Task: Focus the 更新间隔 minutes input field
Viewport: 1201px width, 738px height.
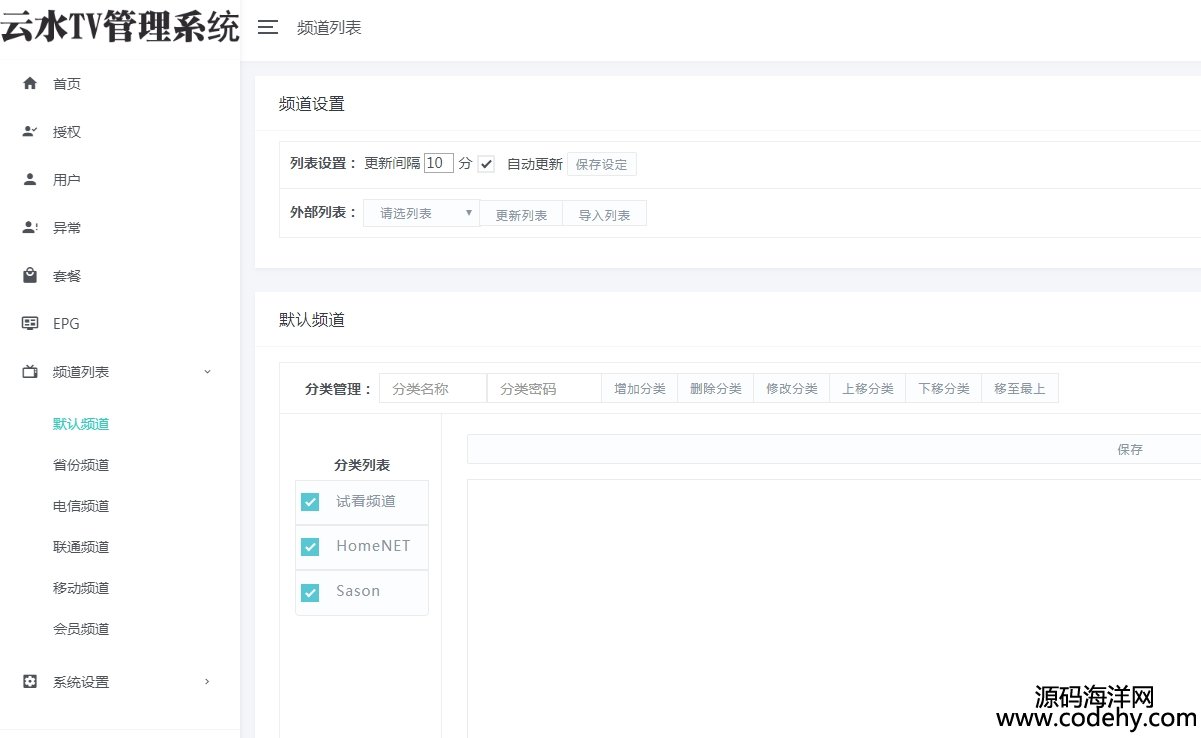Action: tap(439, 163)
